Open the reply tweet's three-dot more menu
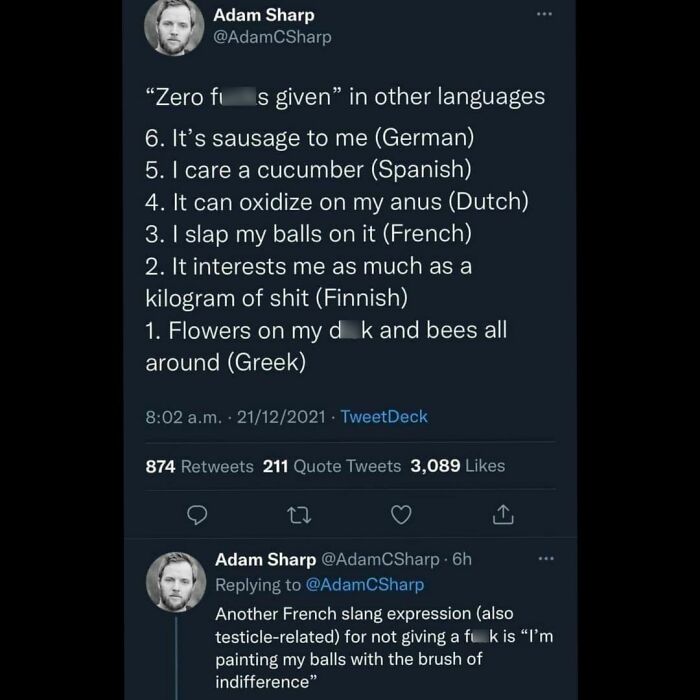This screenshot has width=700, height=700. coord(545,560)
